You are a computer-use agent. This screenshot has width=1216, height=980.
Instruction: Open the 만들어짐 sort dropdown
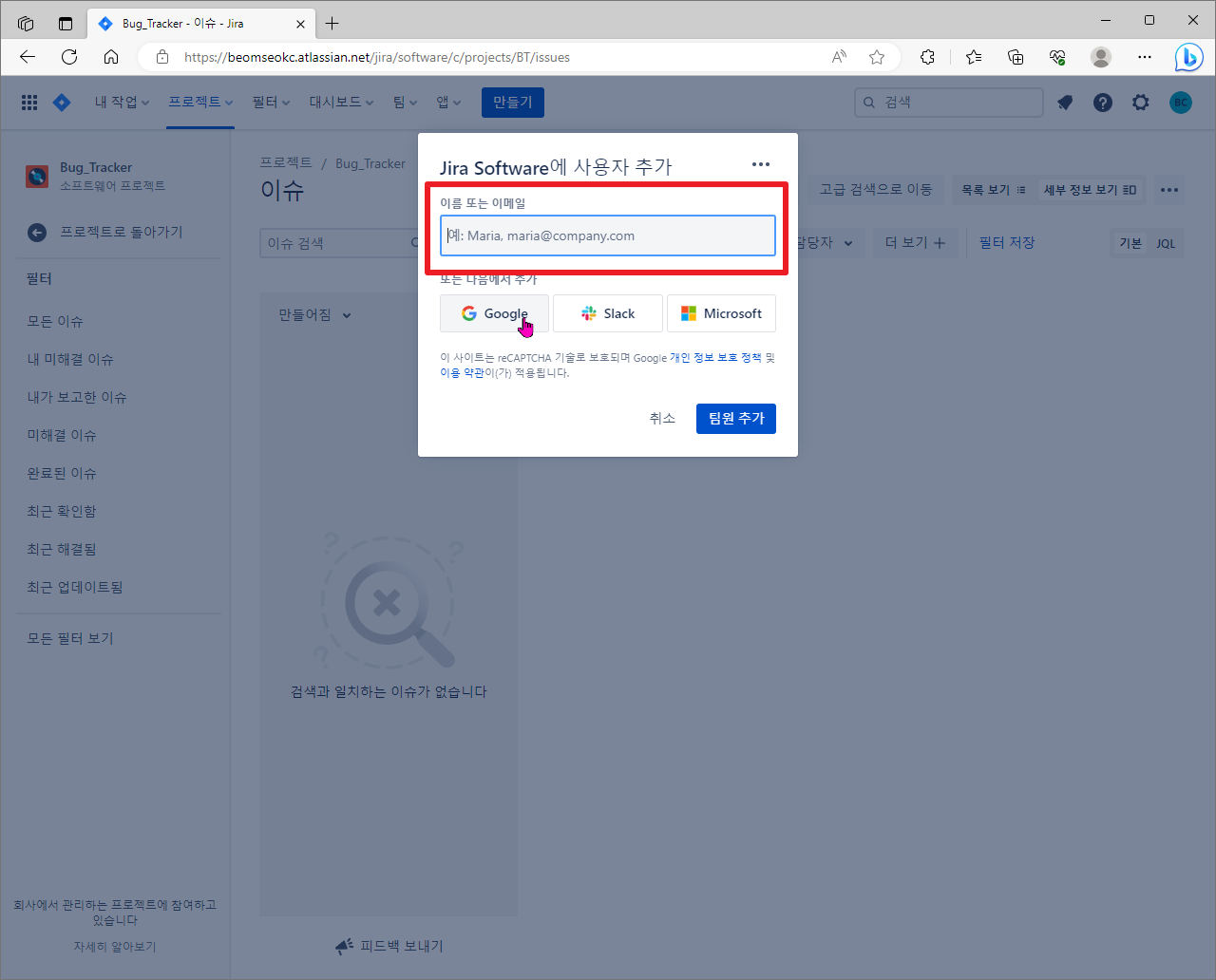coord(314,315)
